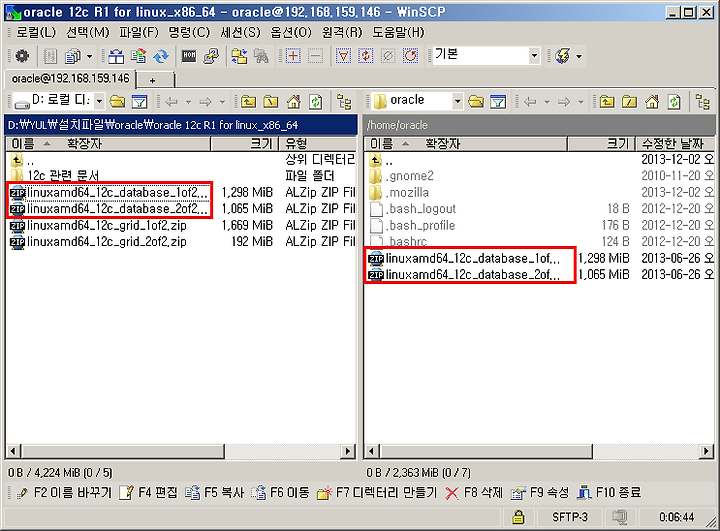
Task: Go to local root directory icon
Action: point(271,101)
